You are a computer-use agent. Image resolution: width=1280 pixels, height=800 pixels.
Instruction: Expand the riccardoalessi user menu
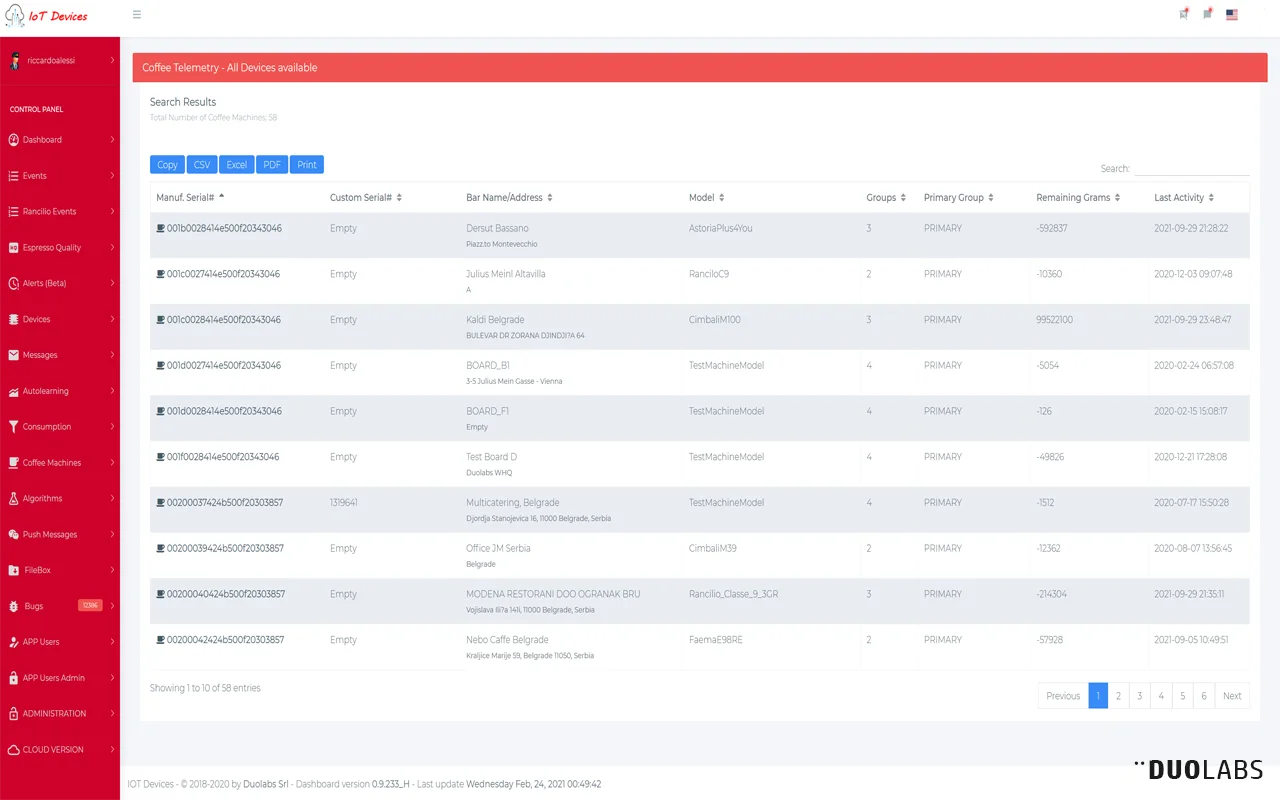tap(111, 61)
